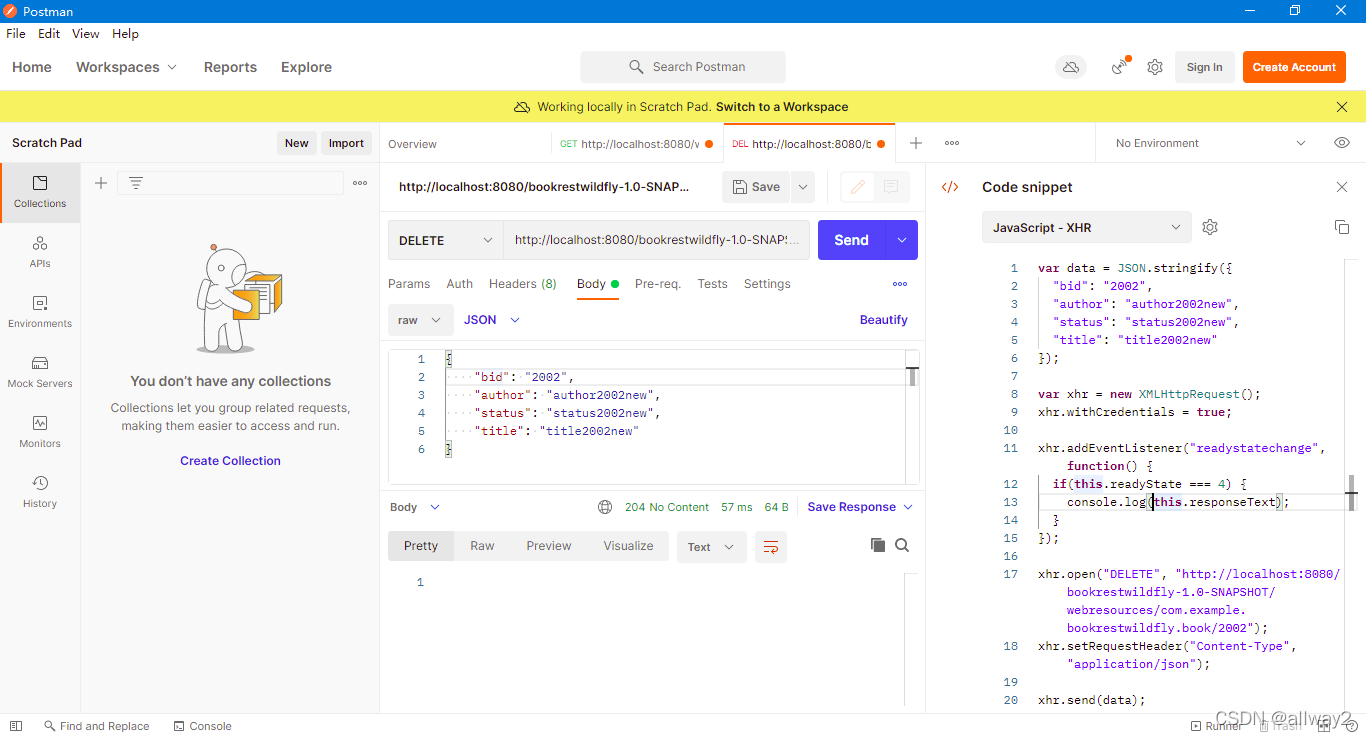The height and width of the screenshot is (738, 1366).
Task: Open the APIs sidebar section
Action: point(40,252)
